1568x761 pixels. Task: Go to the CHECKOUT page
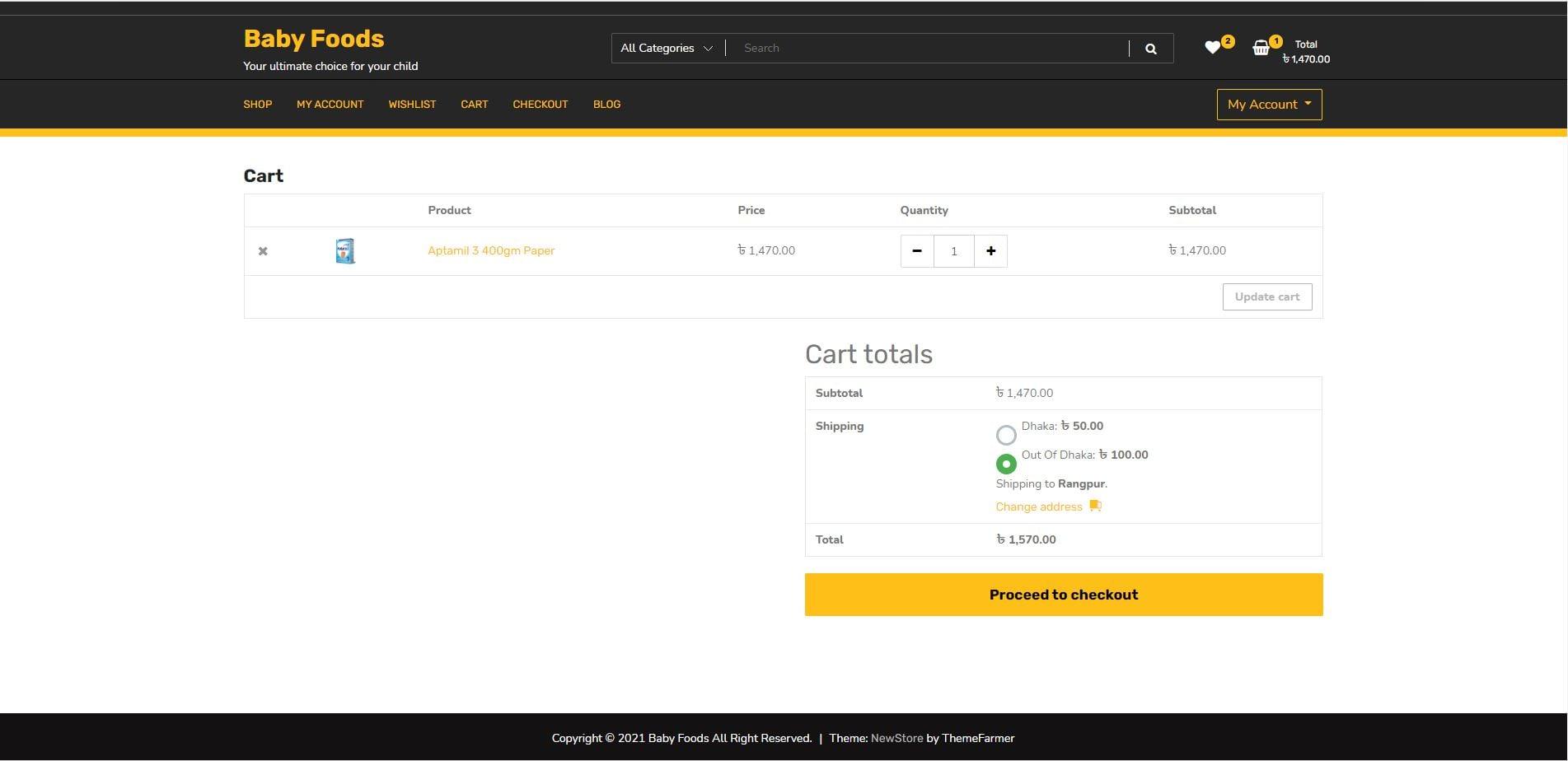[540, 104]
